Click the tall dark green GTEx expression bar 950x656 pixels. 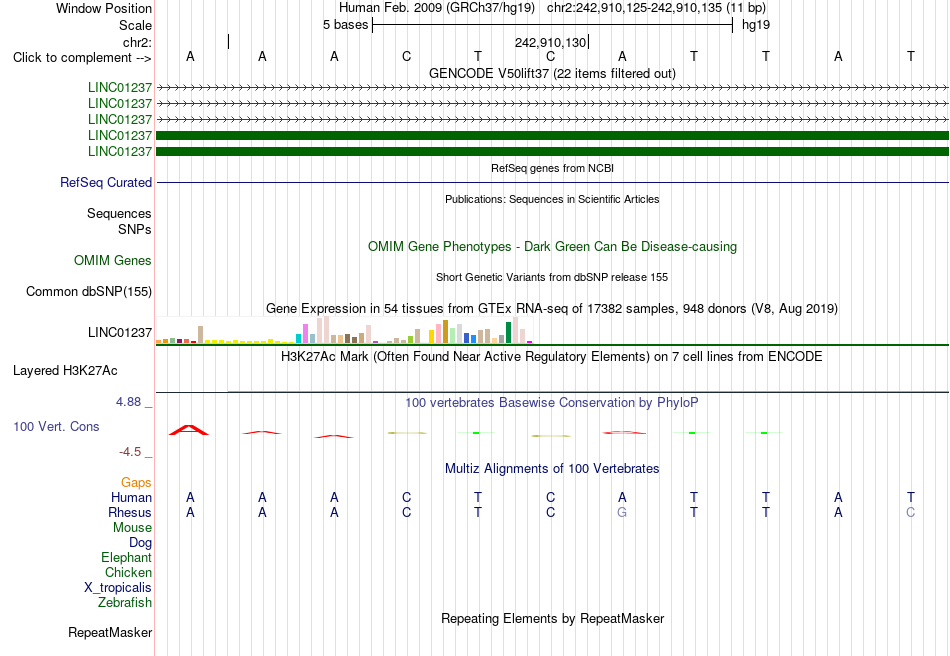click(508, 333)
